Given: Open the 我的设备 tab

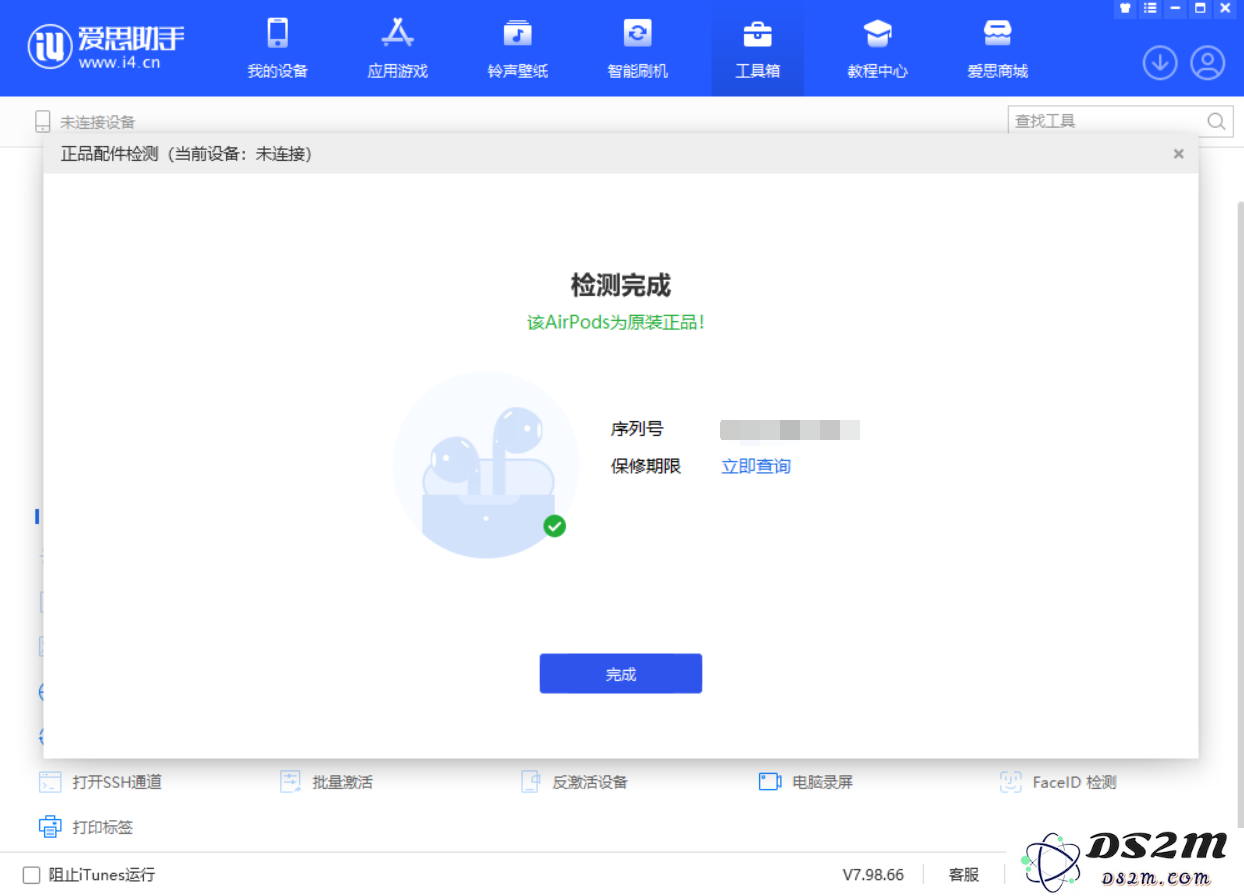Looking at the screenshot, I should coord(278,48).
